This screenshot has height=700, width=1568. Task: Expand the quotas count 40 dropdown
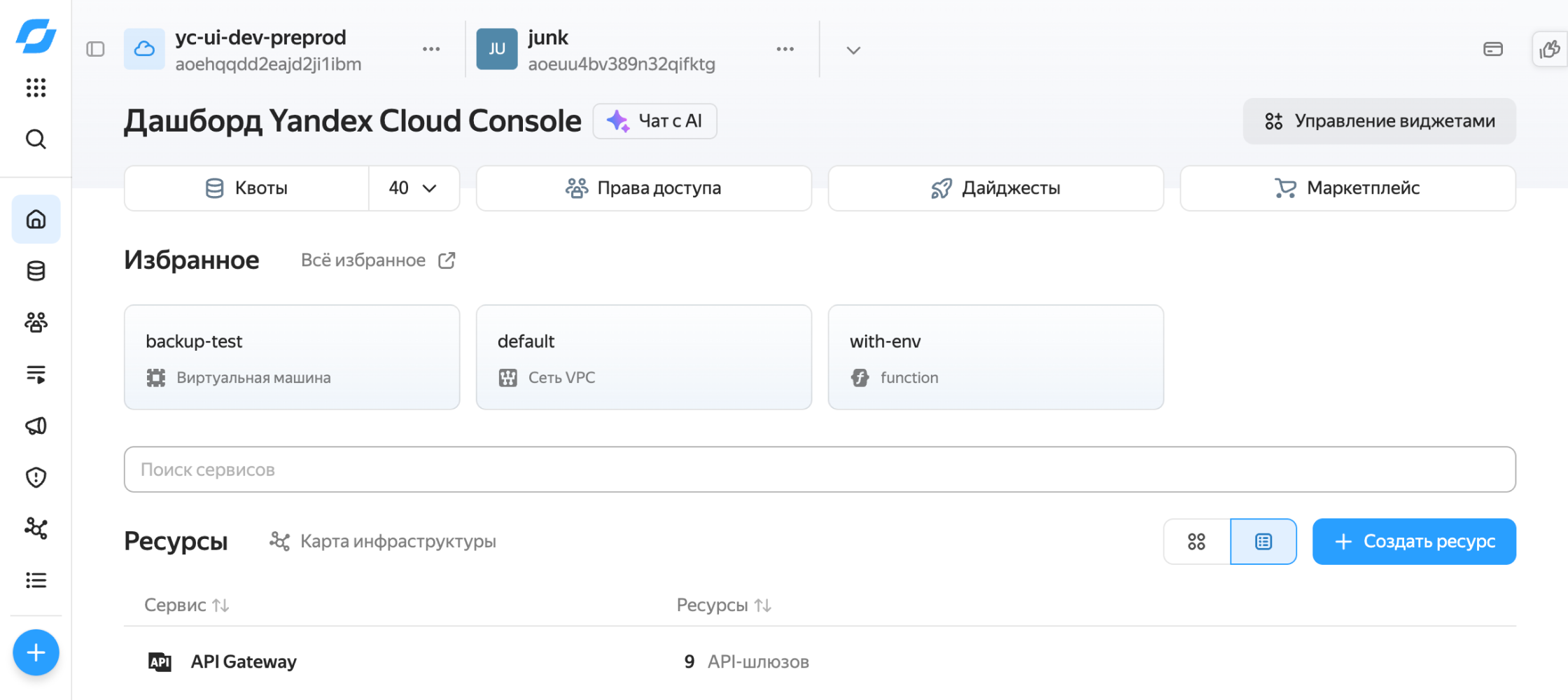point(414,188)
